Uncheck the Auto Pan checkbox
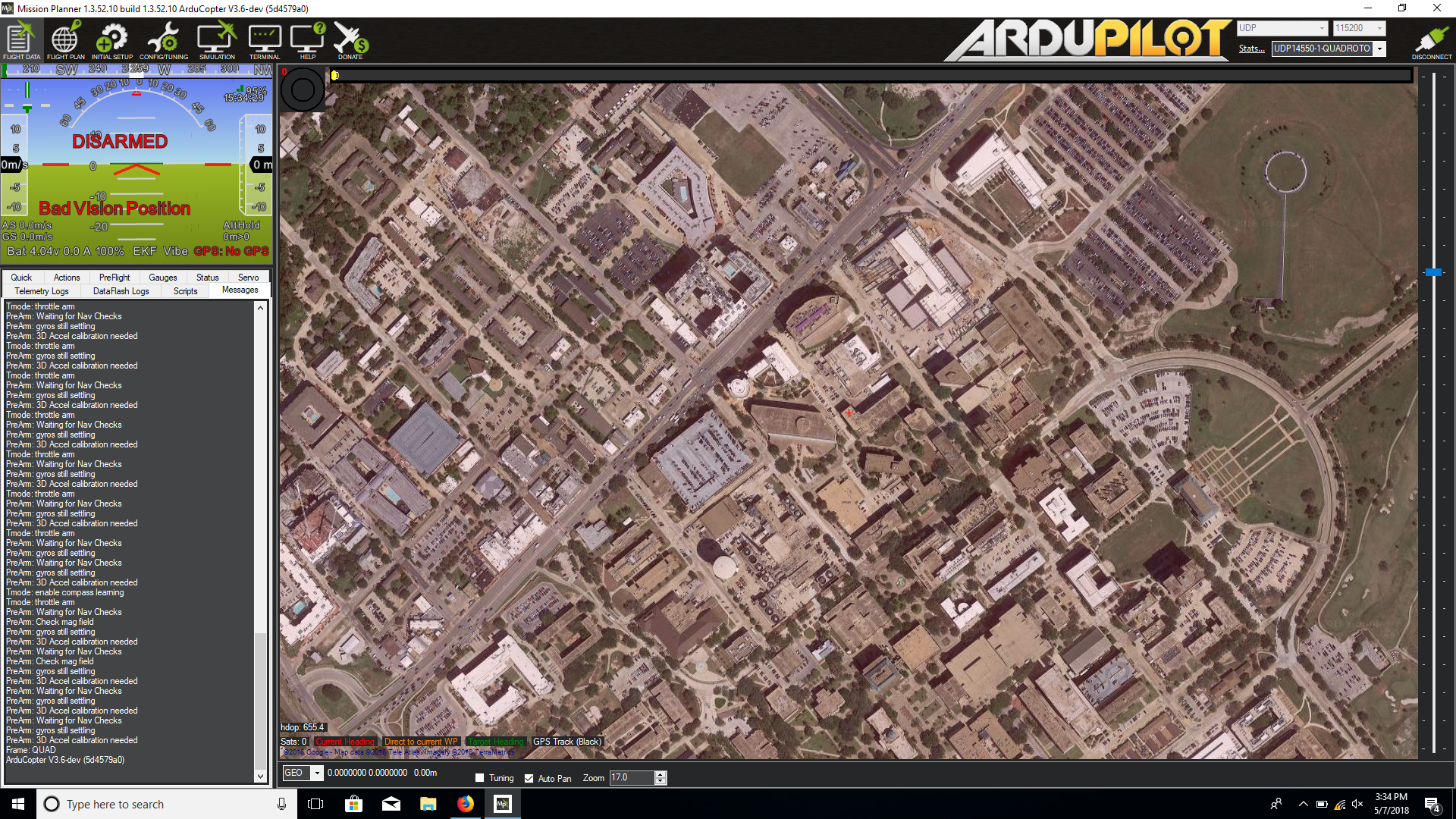Image resolution: width=1456 pixels, height=819 pixels. [529, 778]
